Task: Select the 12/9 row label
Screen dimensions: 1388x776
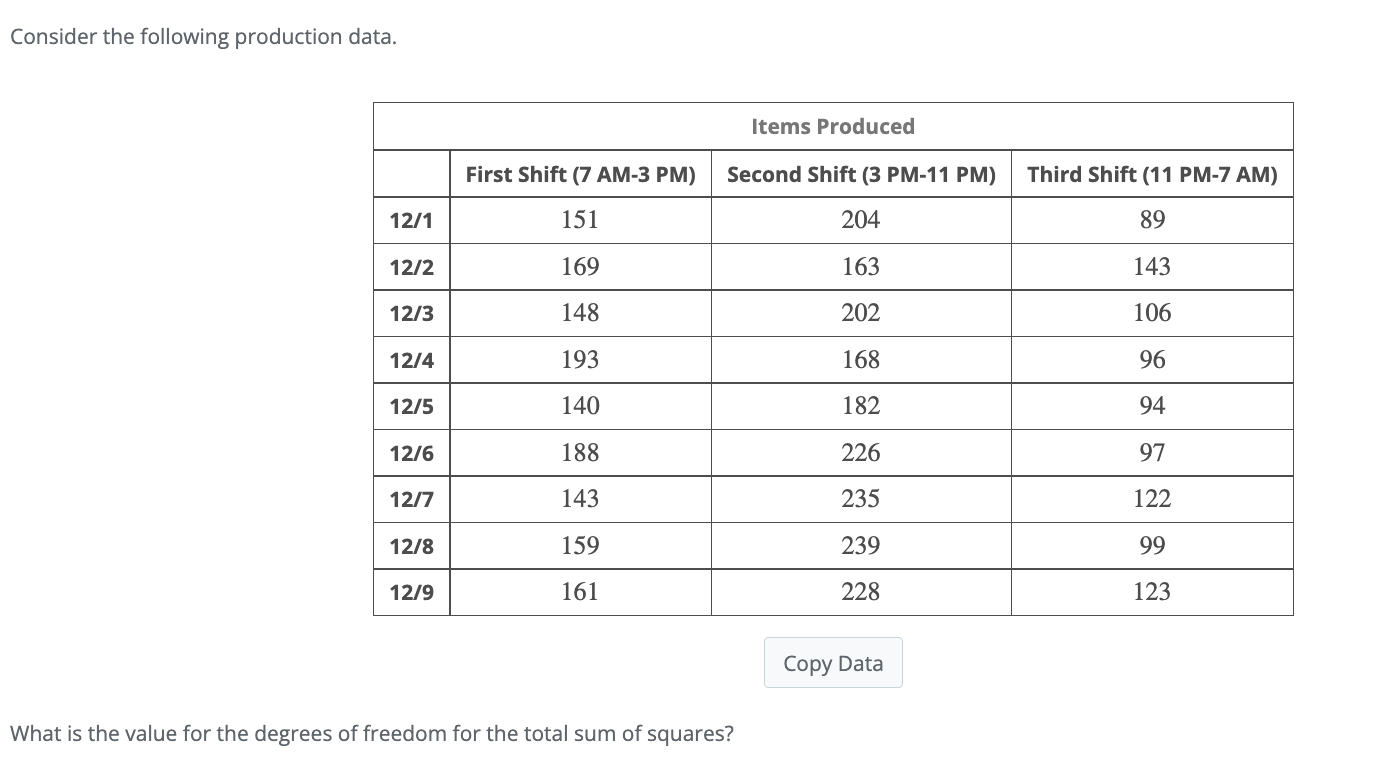Action: pyautogui.click(x=410, y=591)
